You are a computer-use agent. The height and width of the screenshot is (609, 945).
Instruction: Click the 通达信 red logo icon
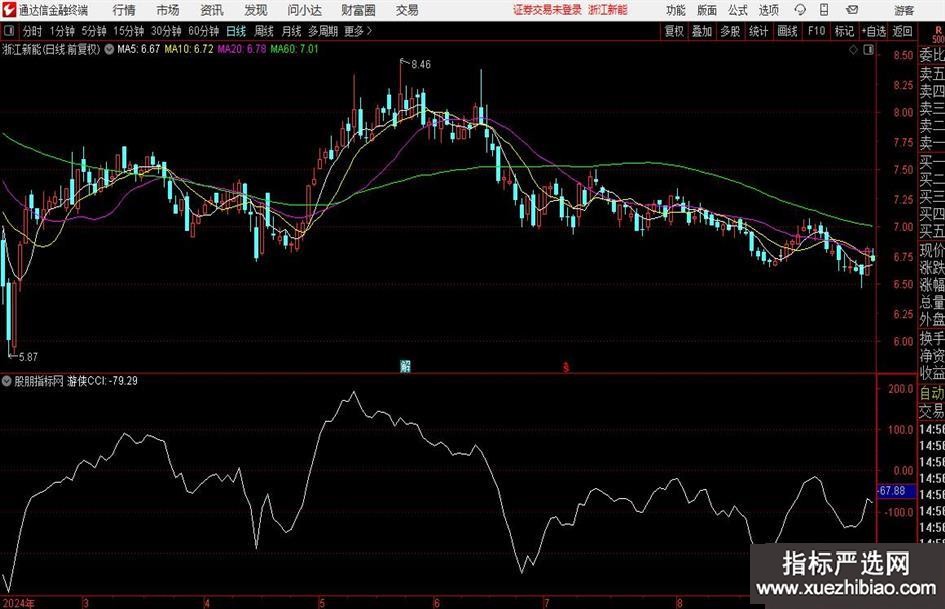point(10,10)
